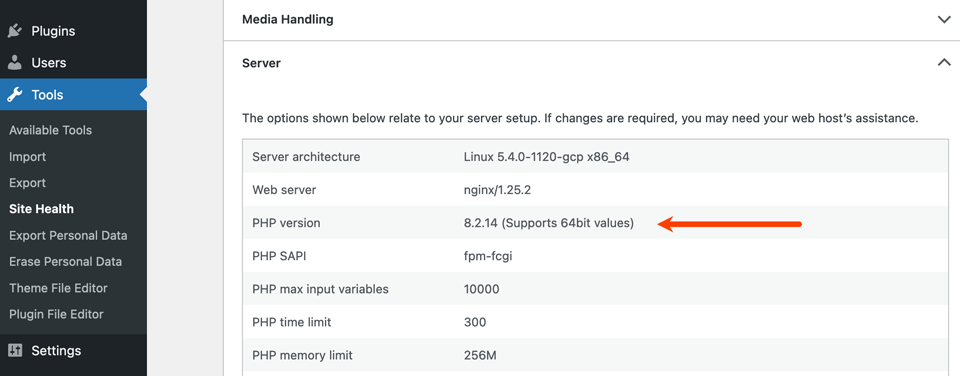Open Plugin File Editor
960x376 pixels.
(56, 314)
